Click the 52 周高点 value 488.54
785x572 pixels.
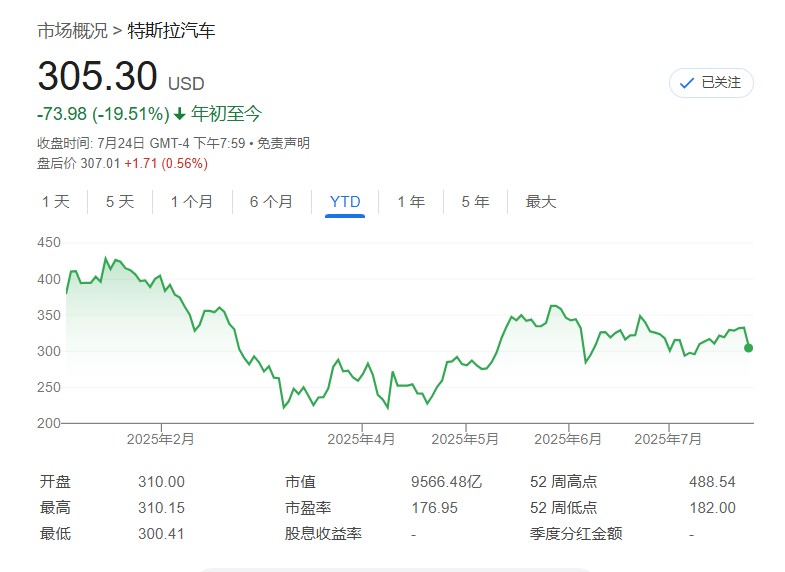pyautogui.click(x=712, y=482)
